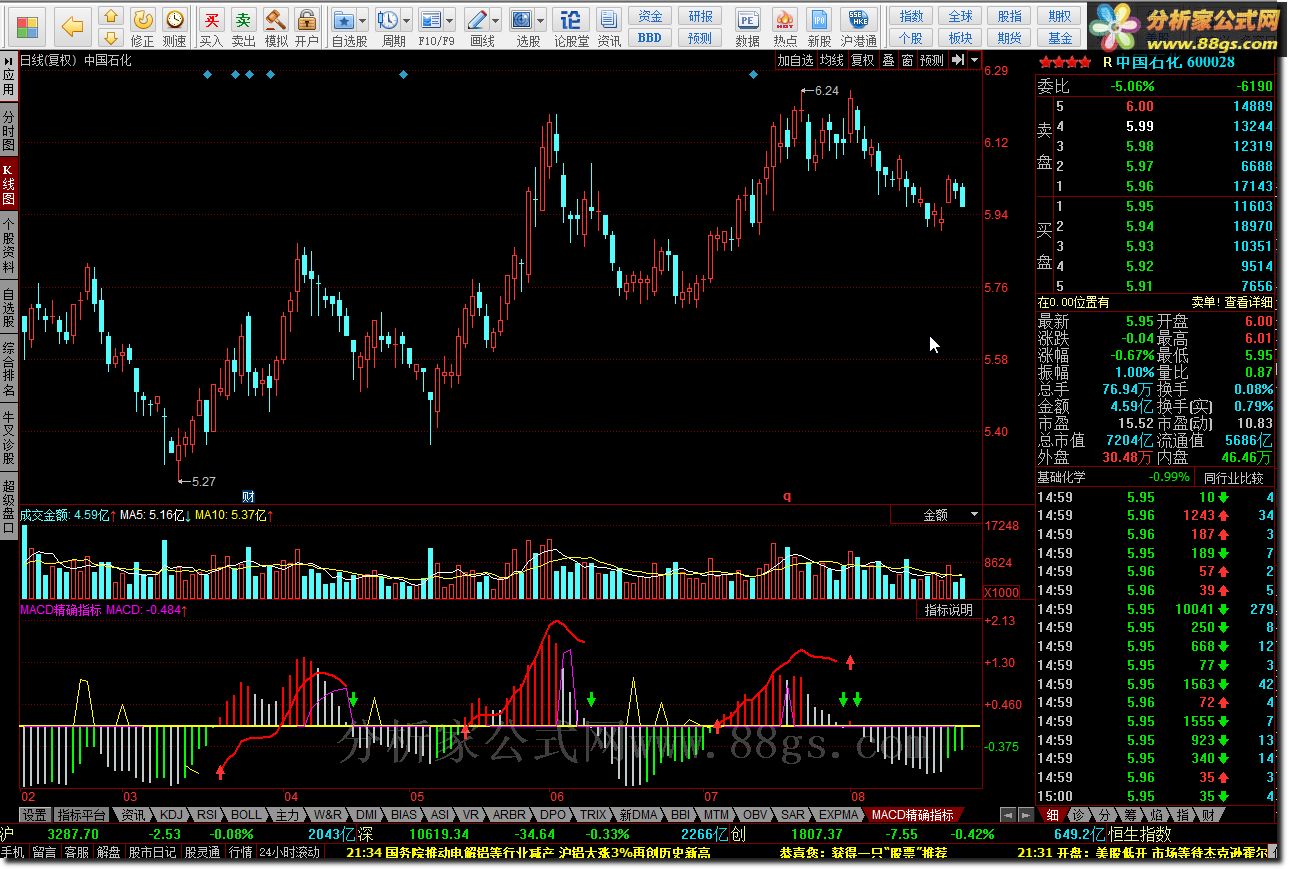Screen dimensions: 1289x869
Task: Select the MACD精确指标 tab
Action: [912, 815]
